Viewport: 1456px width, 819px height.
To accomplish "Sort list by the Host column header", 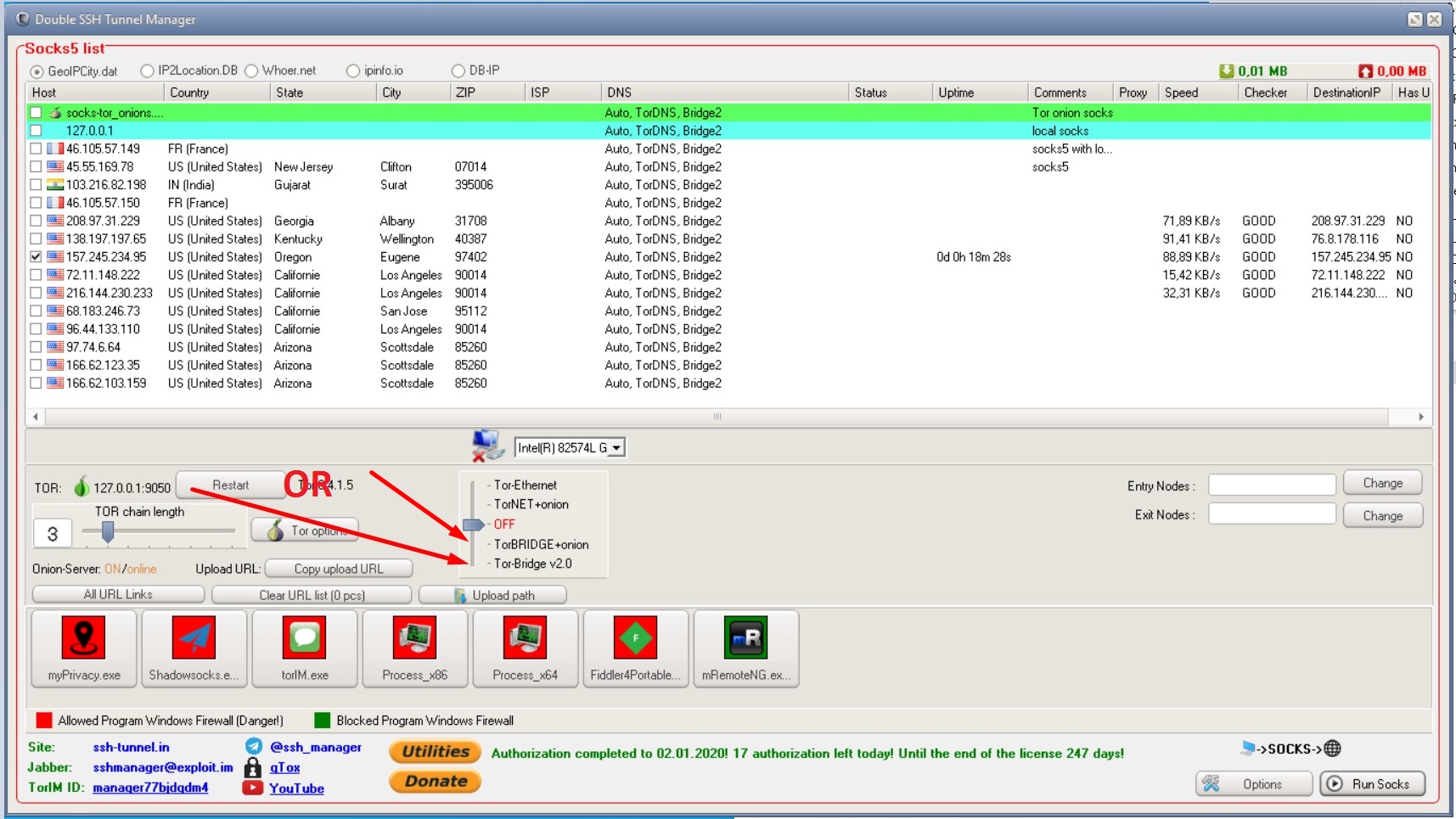I will (x=94, y=93).
